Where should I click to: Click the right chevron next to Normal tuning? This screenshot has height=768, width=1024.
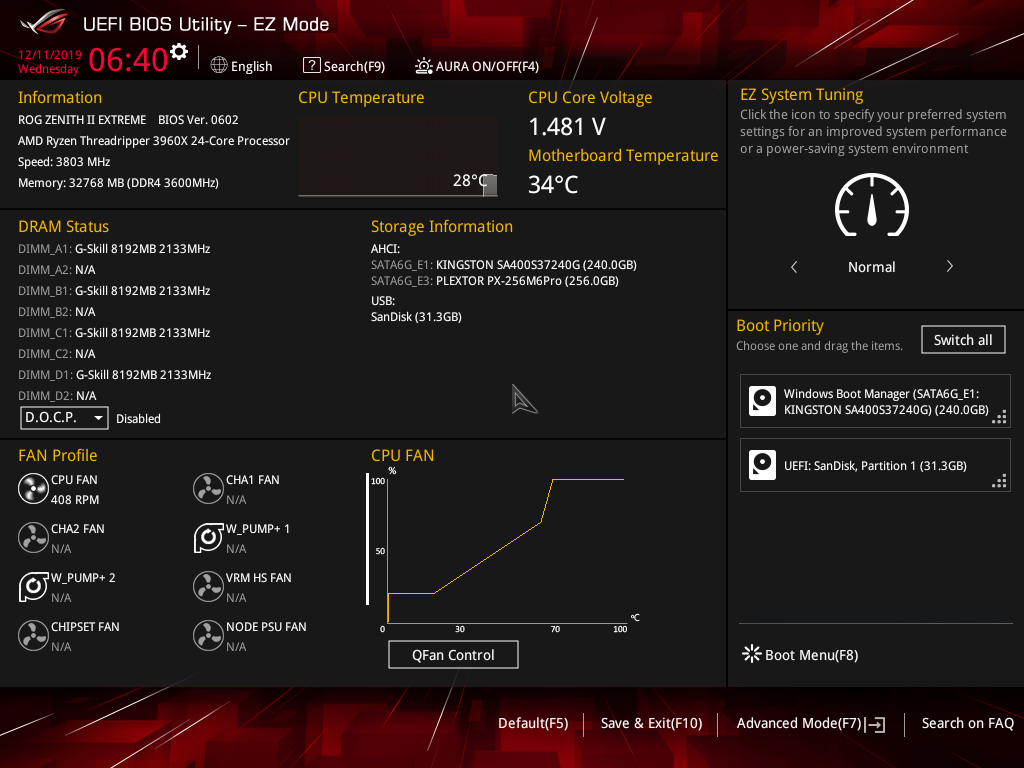point(949,266)
